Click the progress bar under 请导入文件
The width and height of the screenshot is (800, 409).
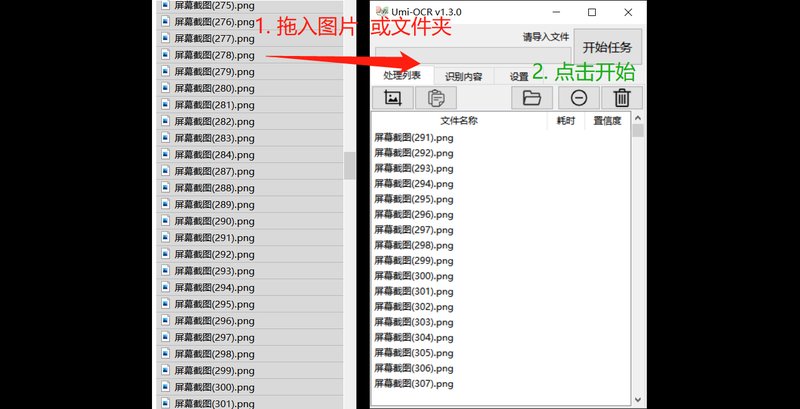pos(472,54)
